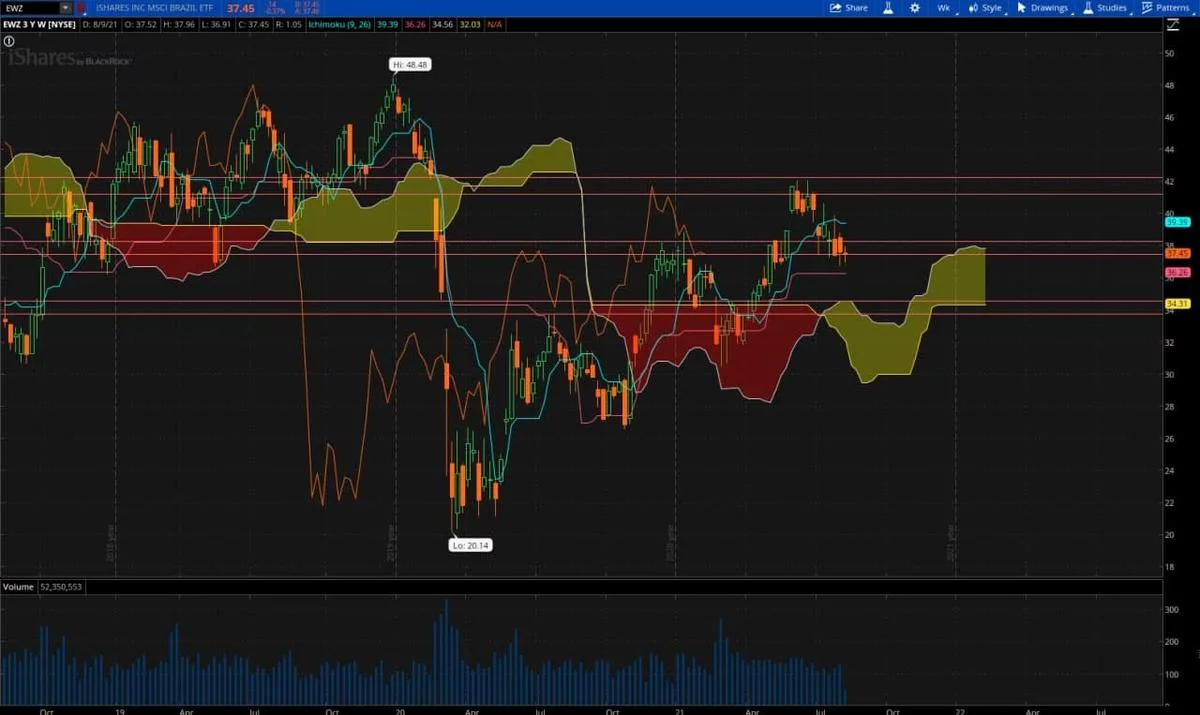Image resolution: width=1200 pixels, height=715 pixels.
Task: Click the red symbol link color icon
Action: (x=81, y=8)
